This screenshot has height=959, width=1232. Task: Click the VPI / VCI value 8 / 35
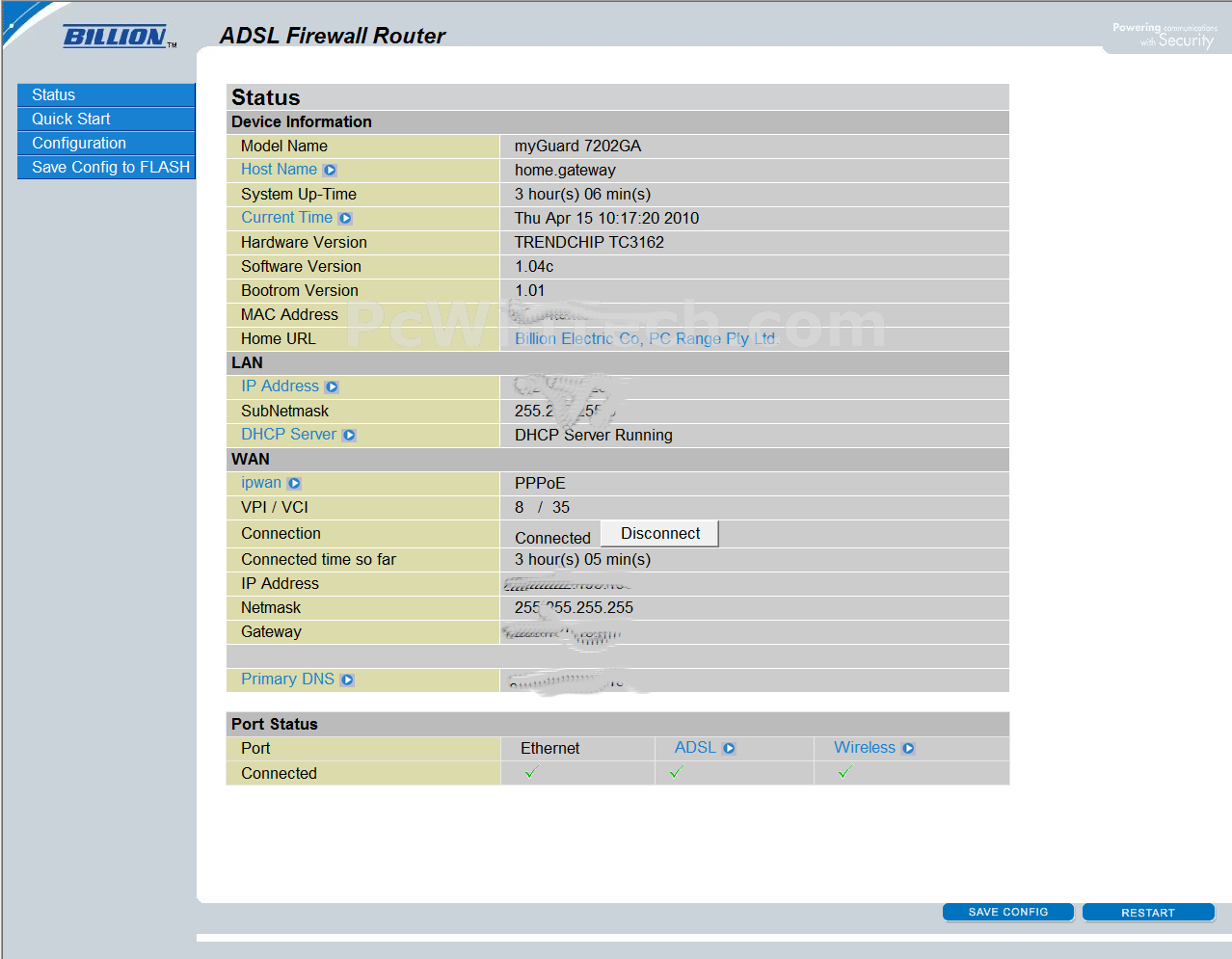542,508
